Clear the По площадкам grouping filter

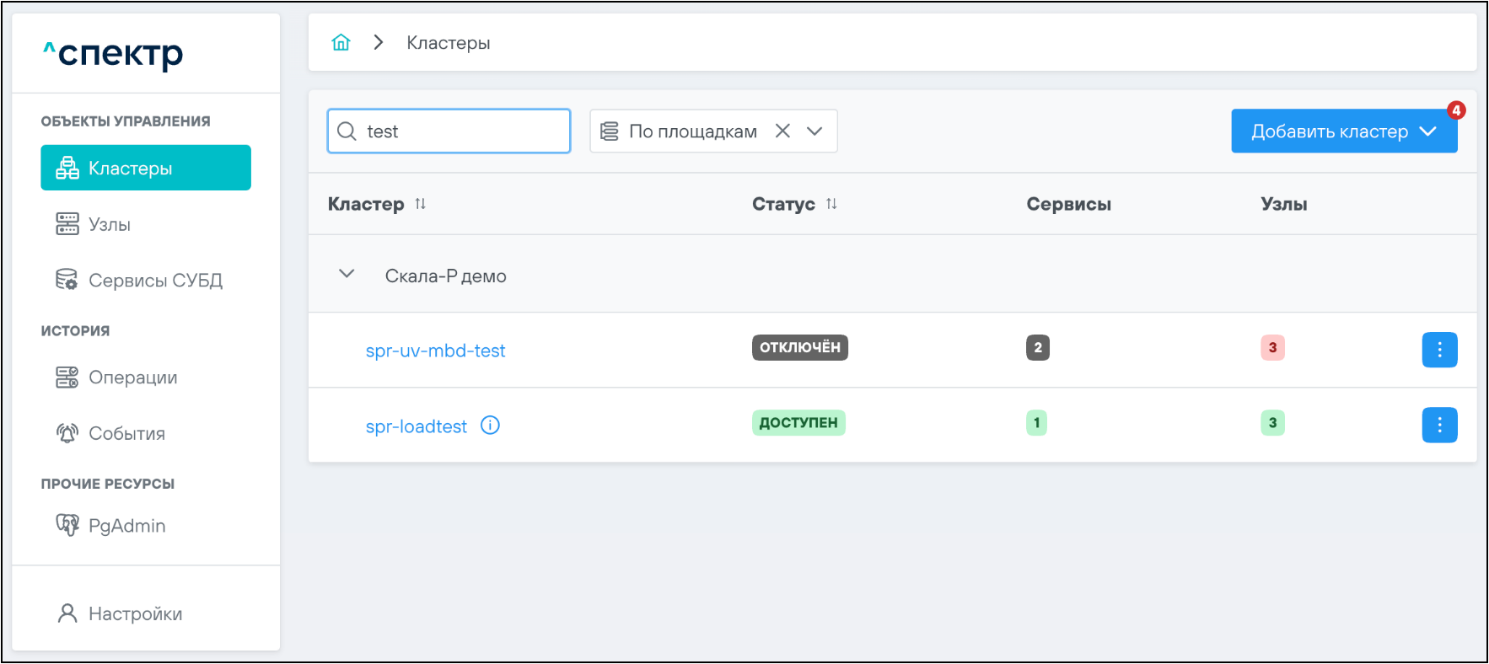tap(783, 131)
